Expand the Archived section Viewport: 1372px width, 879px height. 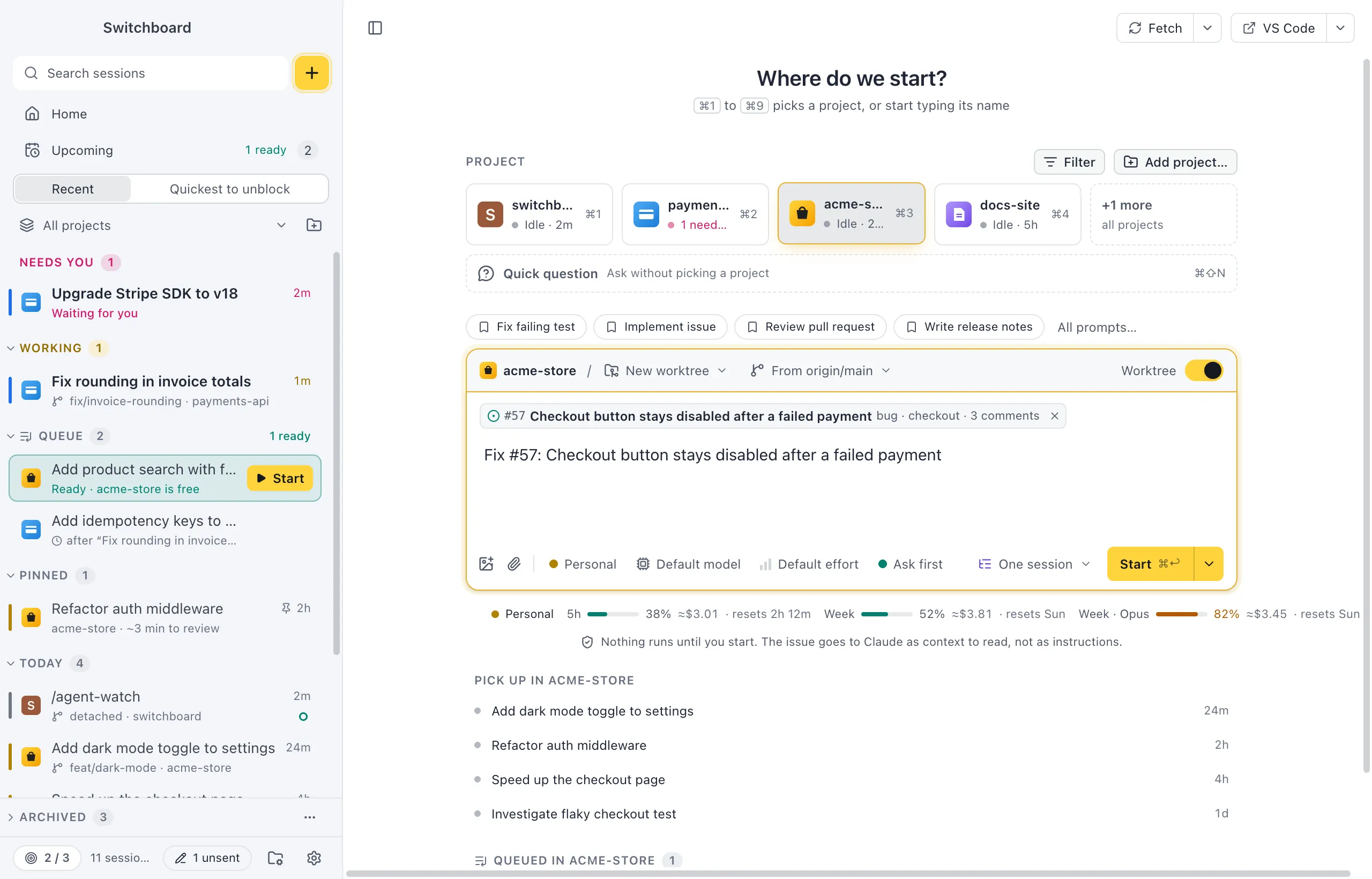click(11, 817)
